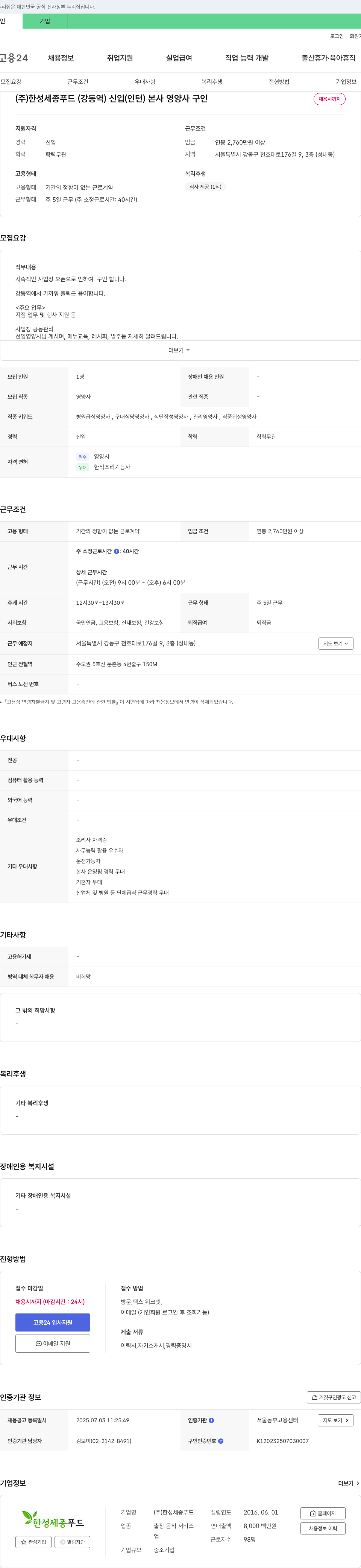361x1568 pixels.
Task: Select 필수 badge next to 영양사
Action: [83, 457]
